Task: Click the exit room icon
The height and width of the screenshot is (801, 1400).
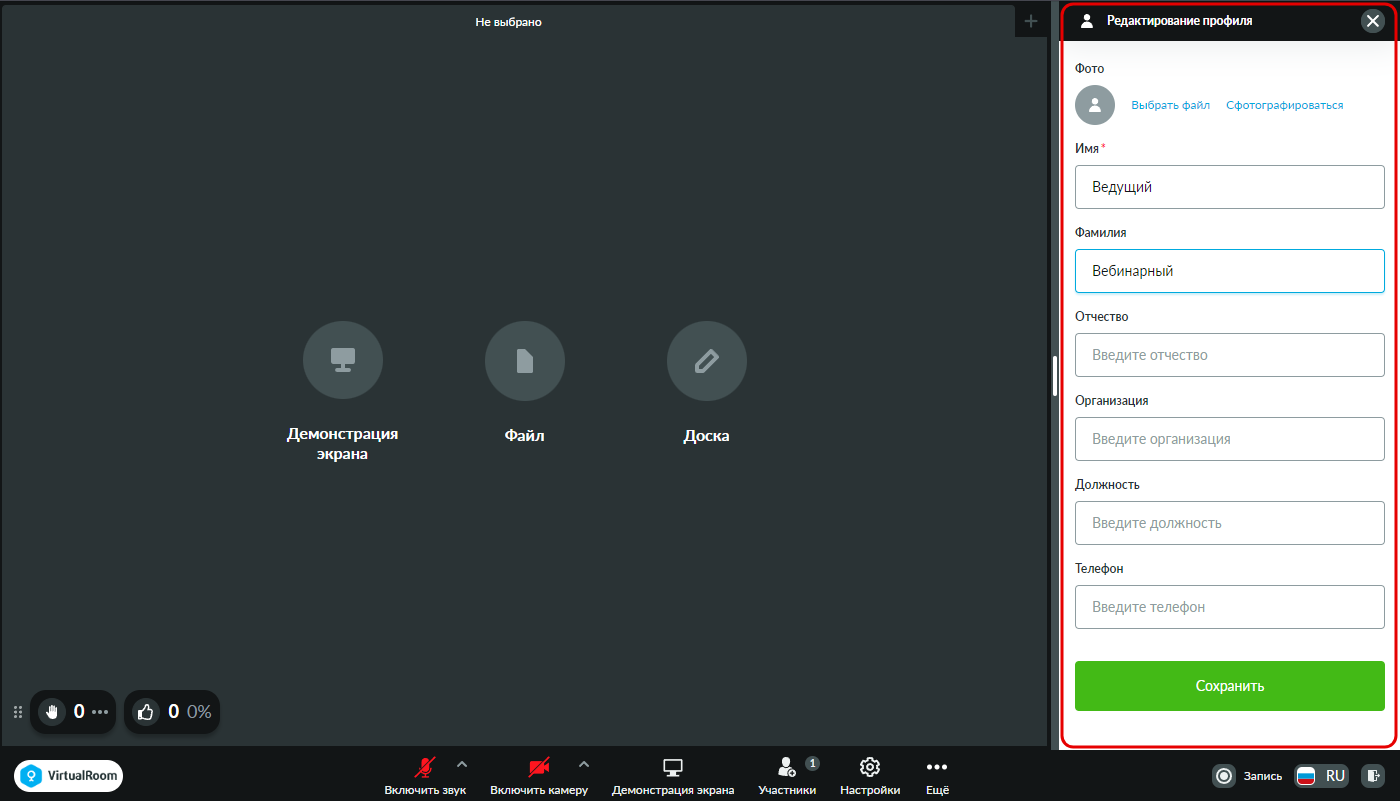Action: pos(1375,775)
